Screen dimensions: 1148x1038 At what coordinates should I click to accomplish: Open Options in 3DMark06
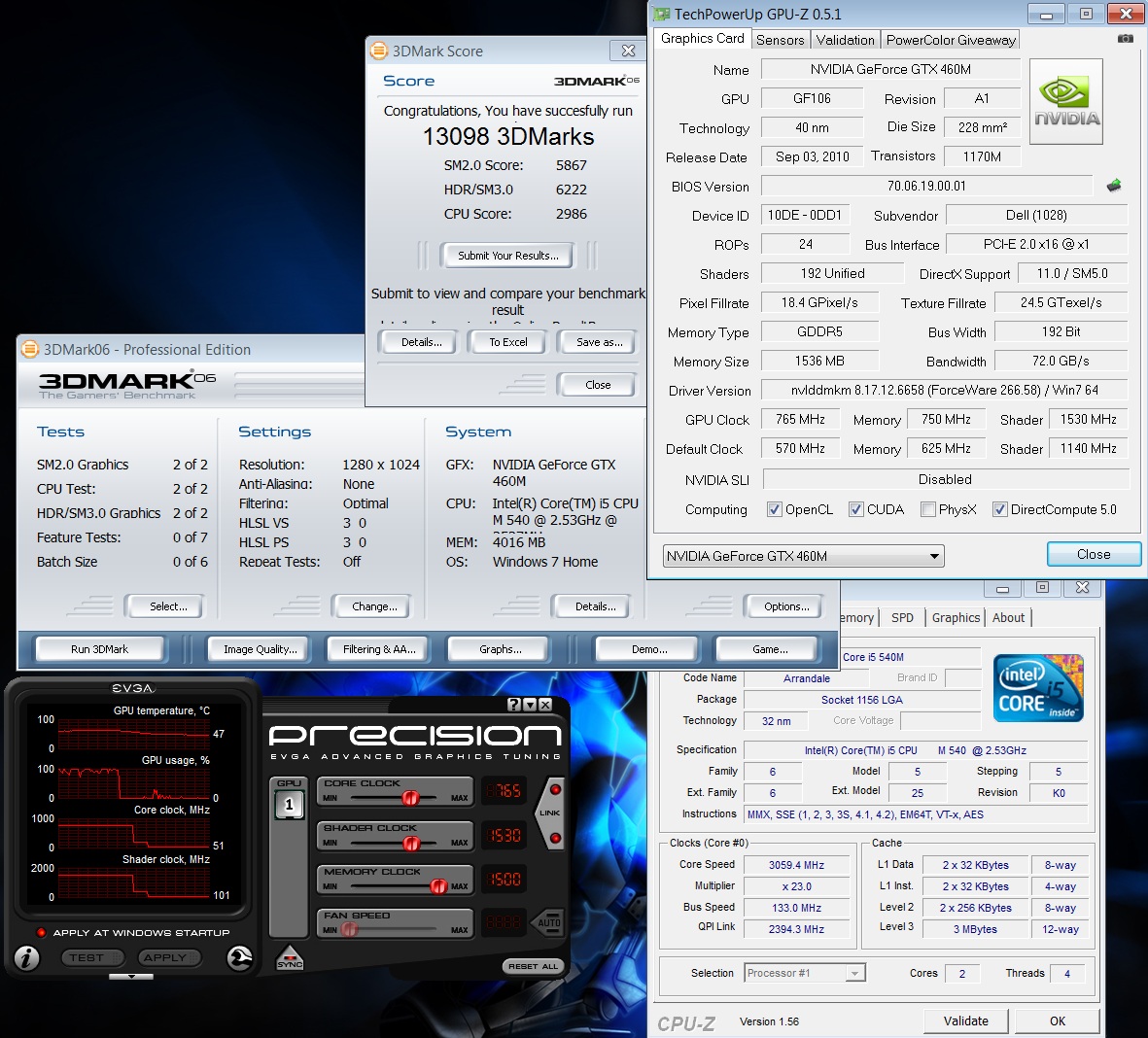[x=786, y=606]
